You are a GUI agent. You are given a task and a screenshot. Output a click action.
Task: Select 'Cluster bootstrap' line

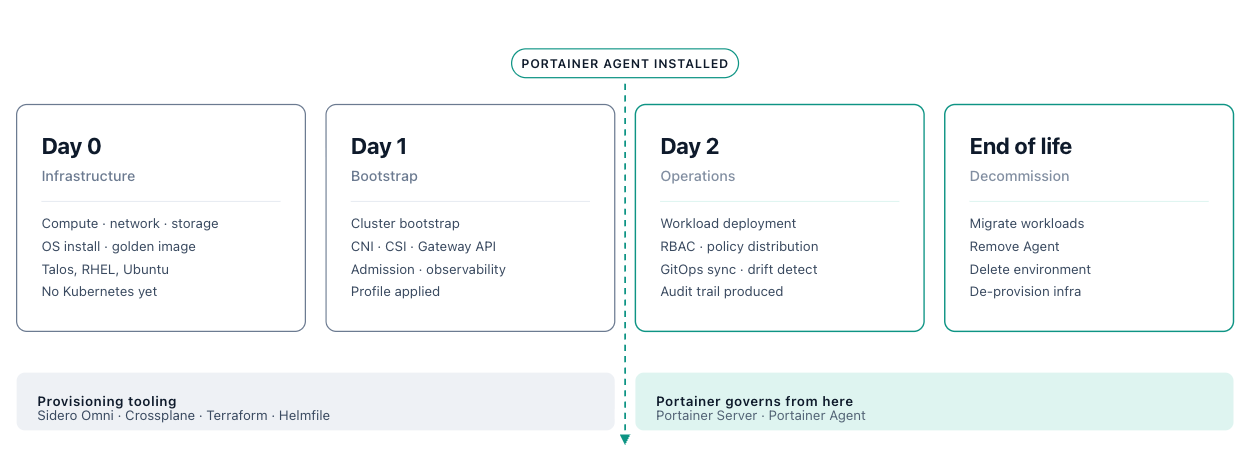tap(405, 224)
